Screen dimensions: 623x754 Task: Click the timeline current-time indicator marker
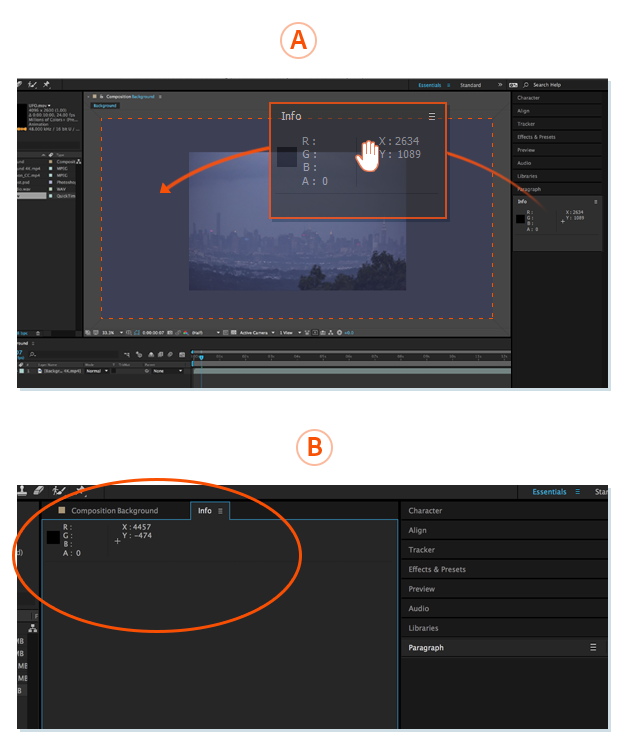pos(200,356)
